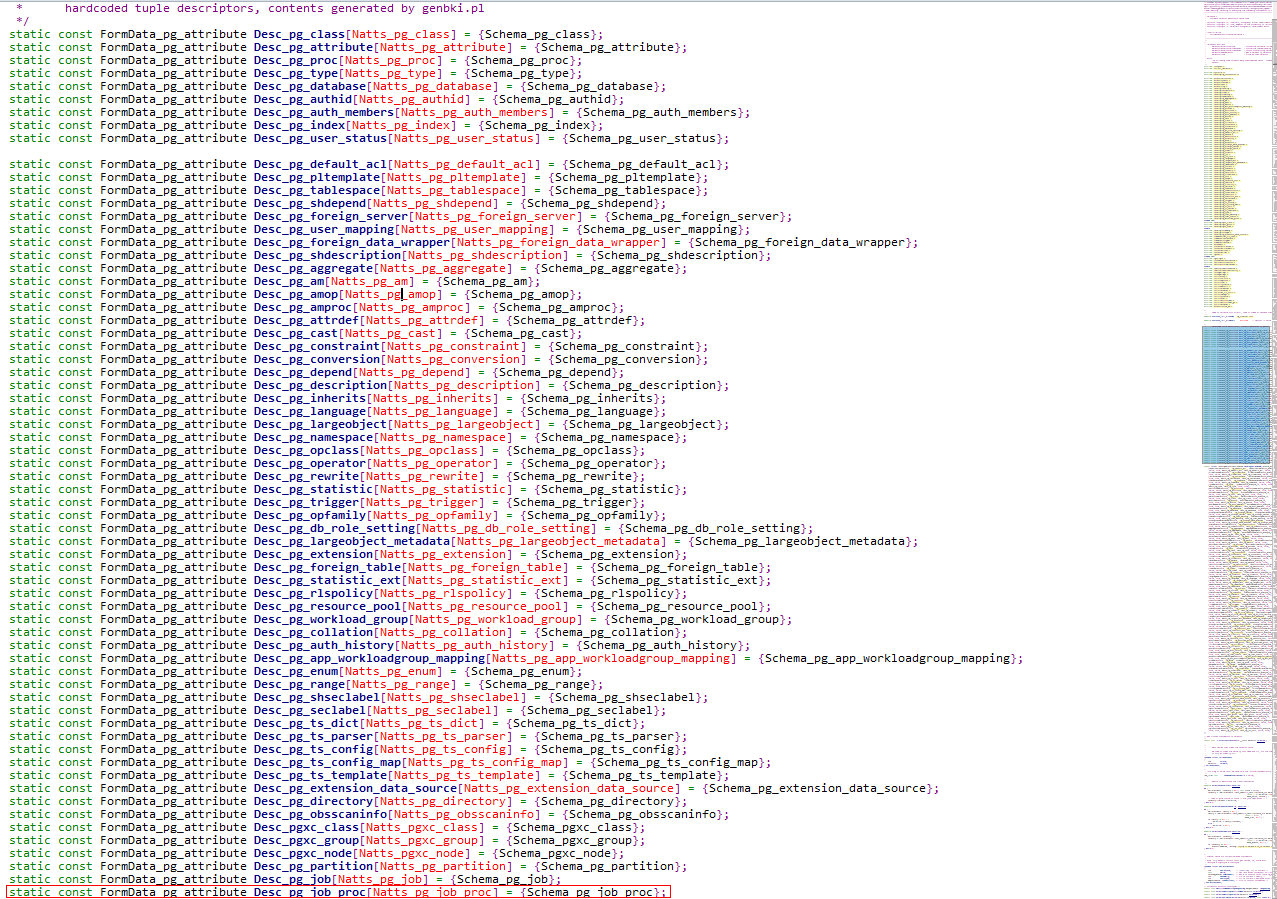Click Schema_pg_app_workloadgroup_mapping token
1277x899 pixels.
point(888,658)
